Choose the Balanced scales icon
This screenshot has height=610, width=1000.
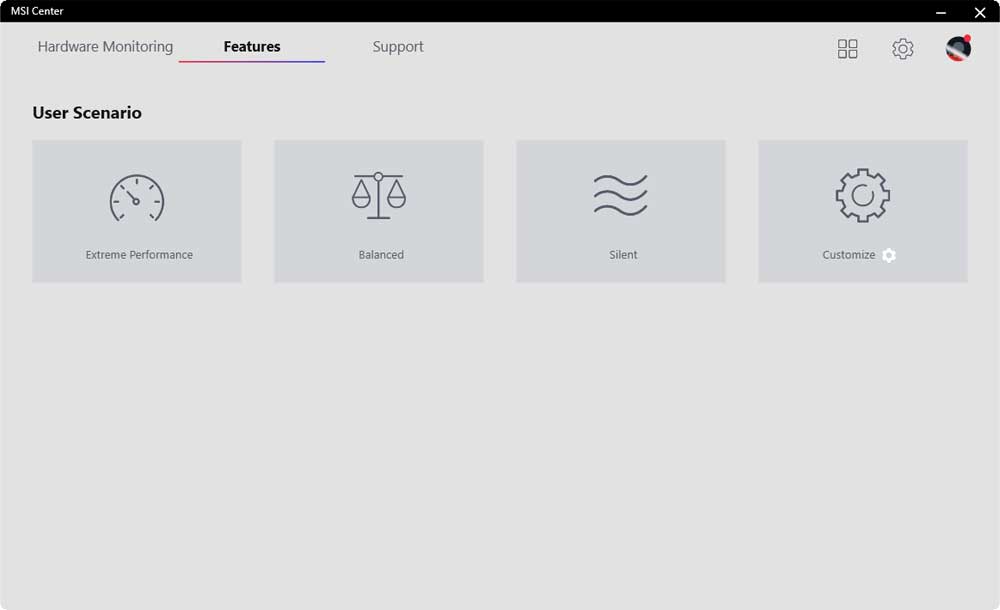click(x=379, y=196)
